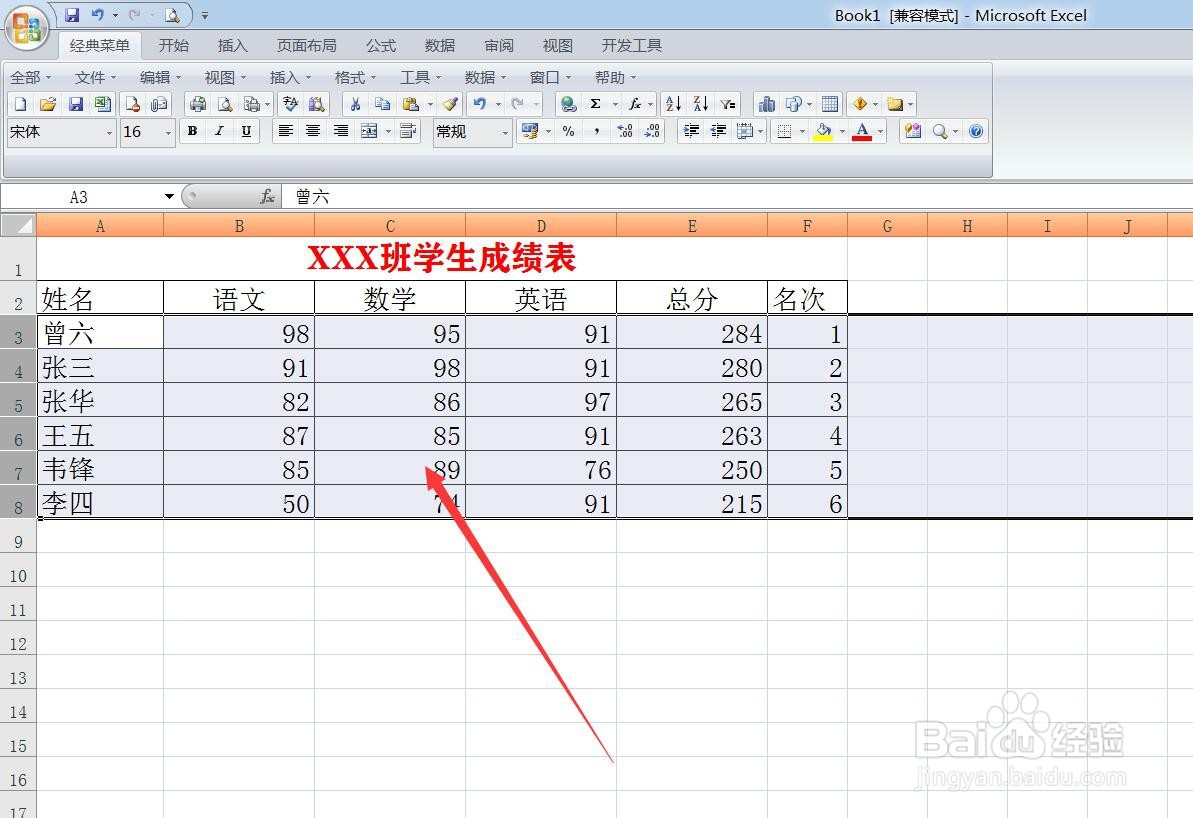This screenshot has width=1193, height=818.
Task: Toggle italic formatting
Action: (219, 131)
